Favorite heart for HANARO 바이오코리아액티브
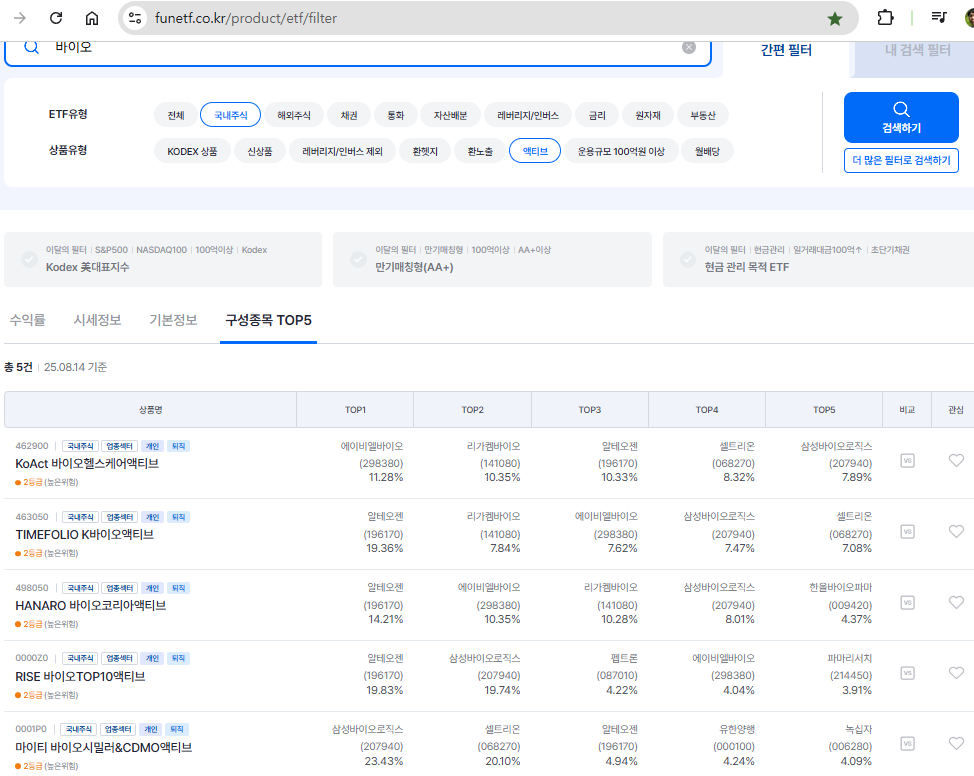Screen dimensions: 974x776 956,602
